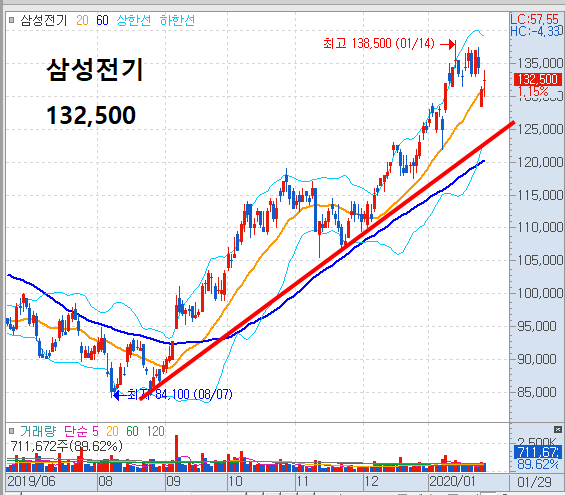Select the orange 20 period label in volume legend
565x495 pixels.
[112, 431]
